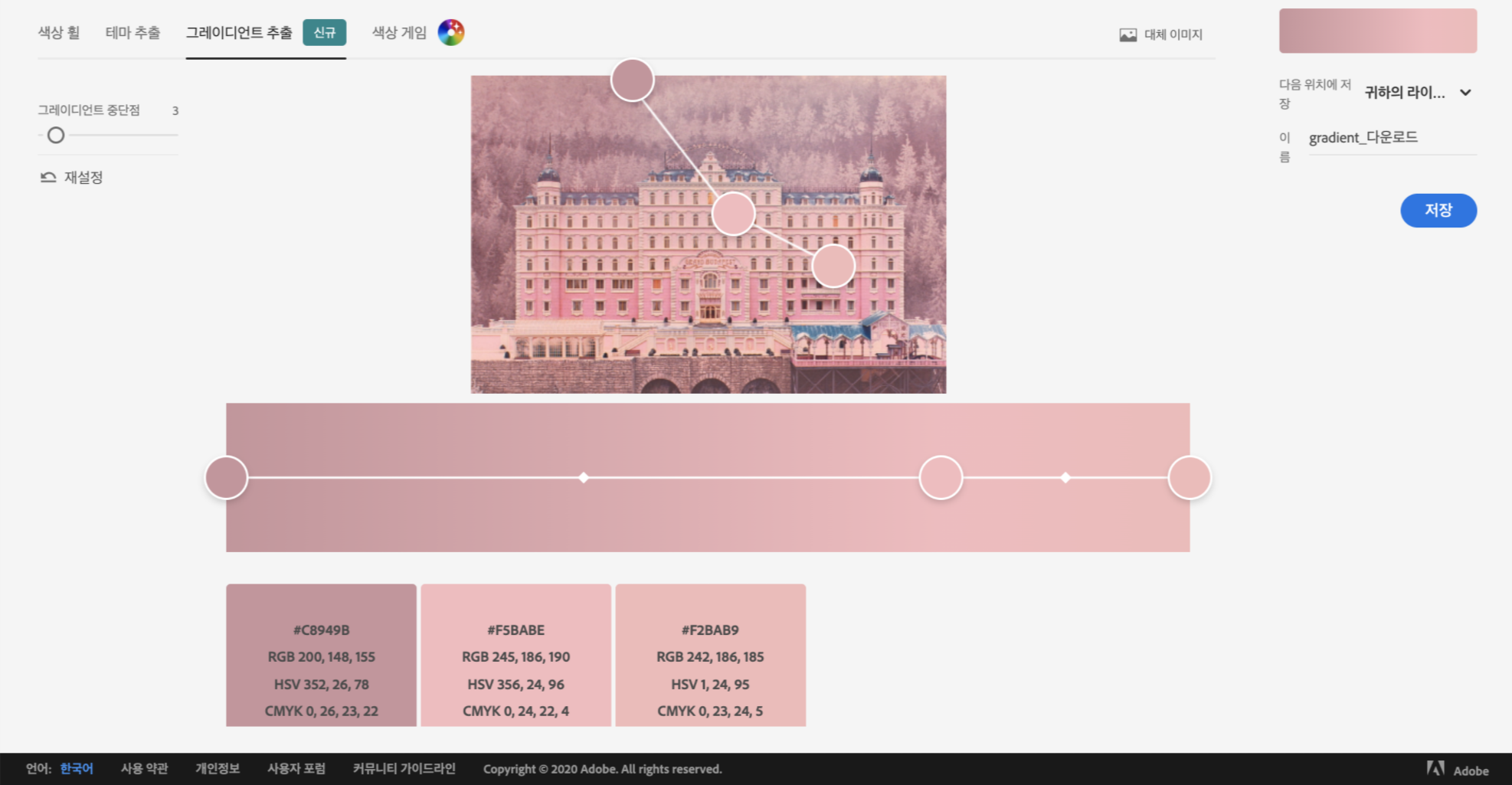The width and height of the screenshot is (1512, 785).
Task: Click the breakpoint count value 3
Action: pyautogui.click(x=175, y=111)
